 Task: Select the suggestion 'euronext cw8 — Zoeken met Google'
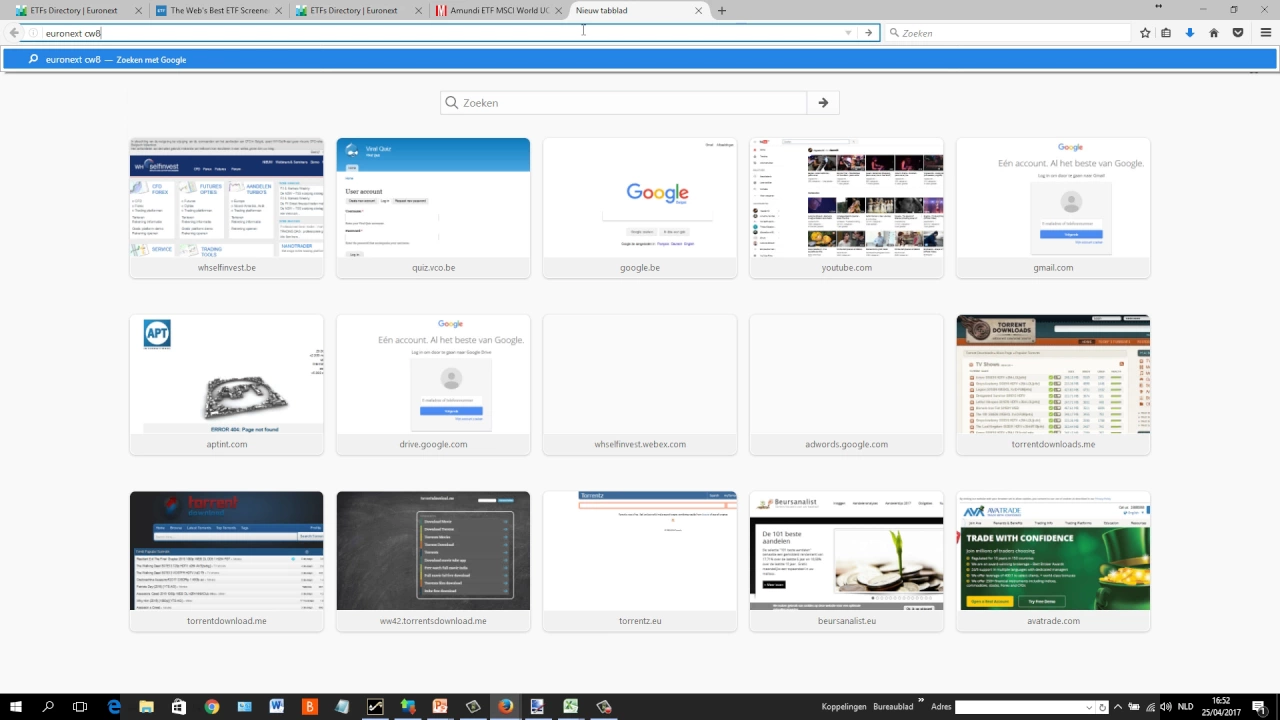pyautogui.click(x=640, y=60)
